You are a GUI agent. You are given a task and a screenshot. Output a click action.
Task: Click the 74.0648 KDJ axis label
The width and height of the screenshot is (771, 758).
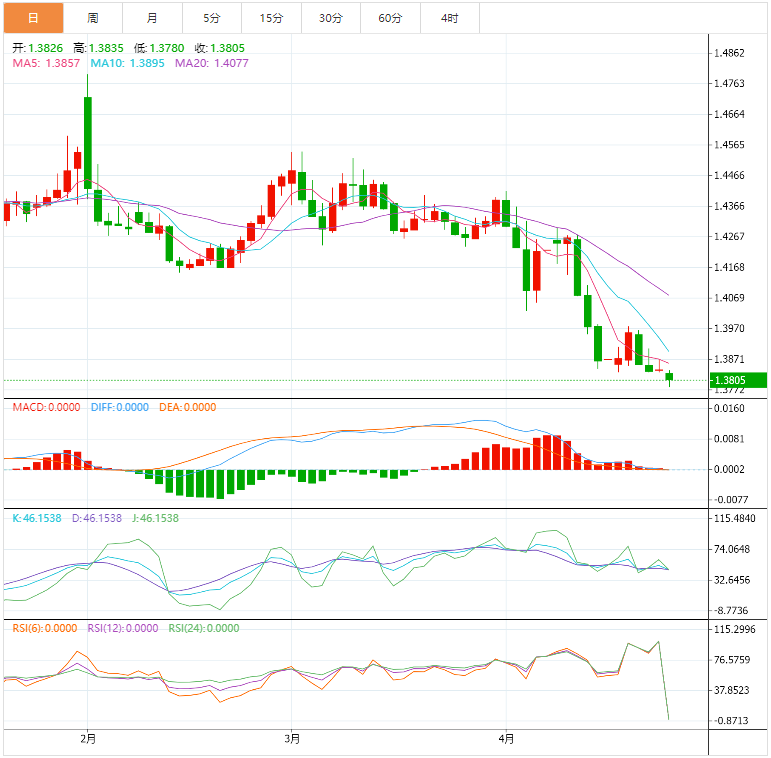[x=732, y=550]
